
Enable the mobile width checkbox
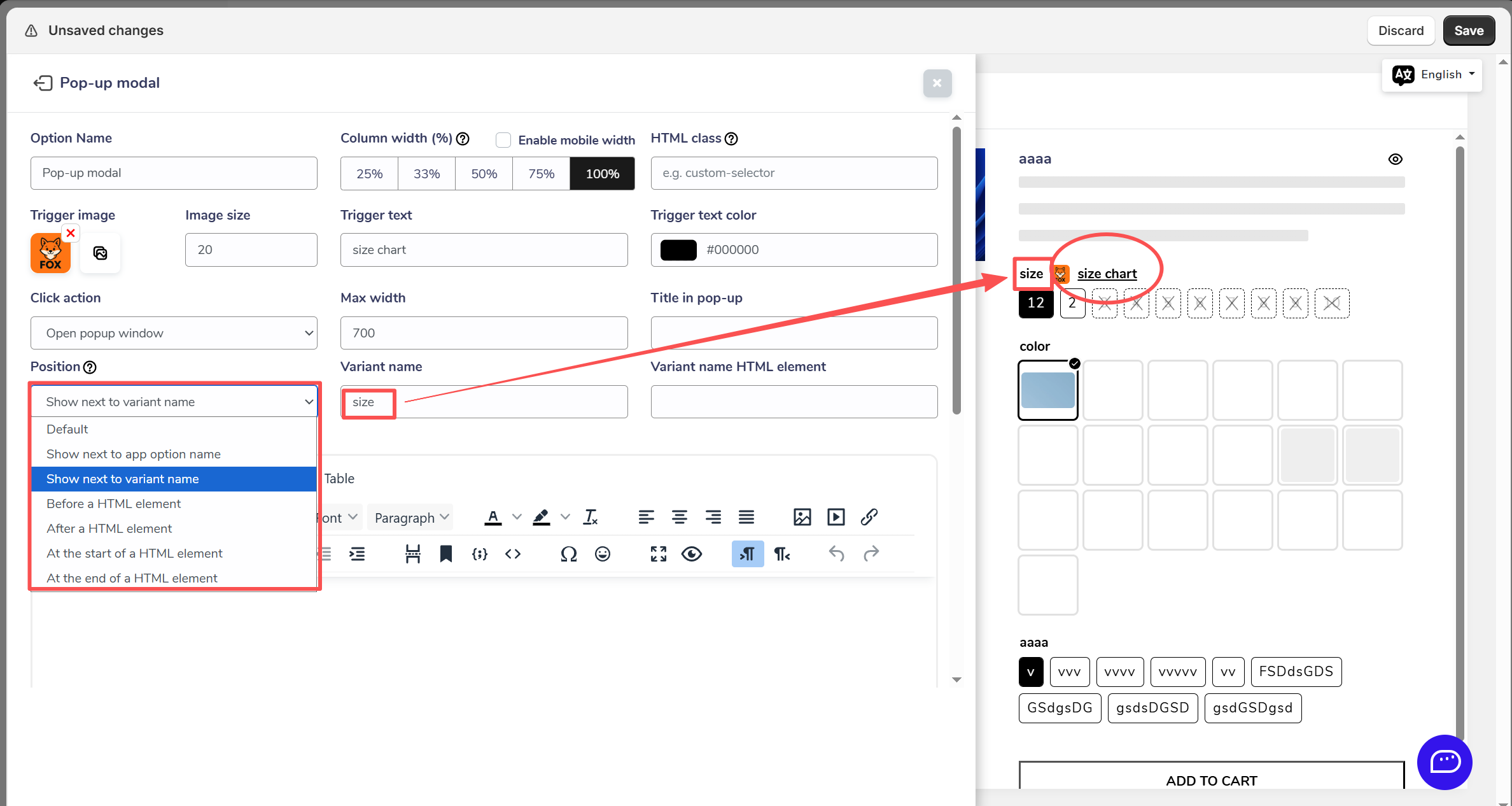point(503,140)
